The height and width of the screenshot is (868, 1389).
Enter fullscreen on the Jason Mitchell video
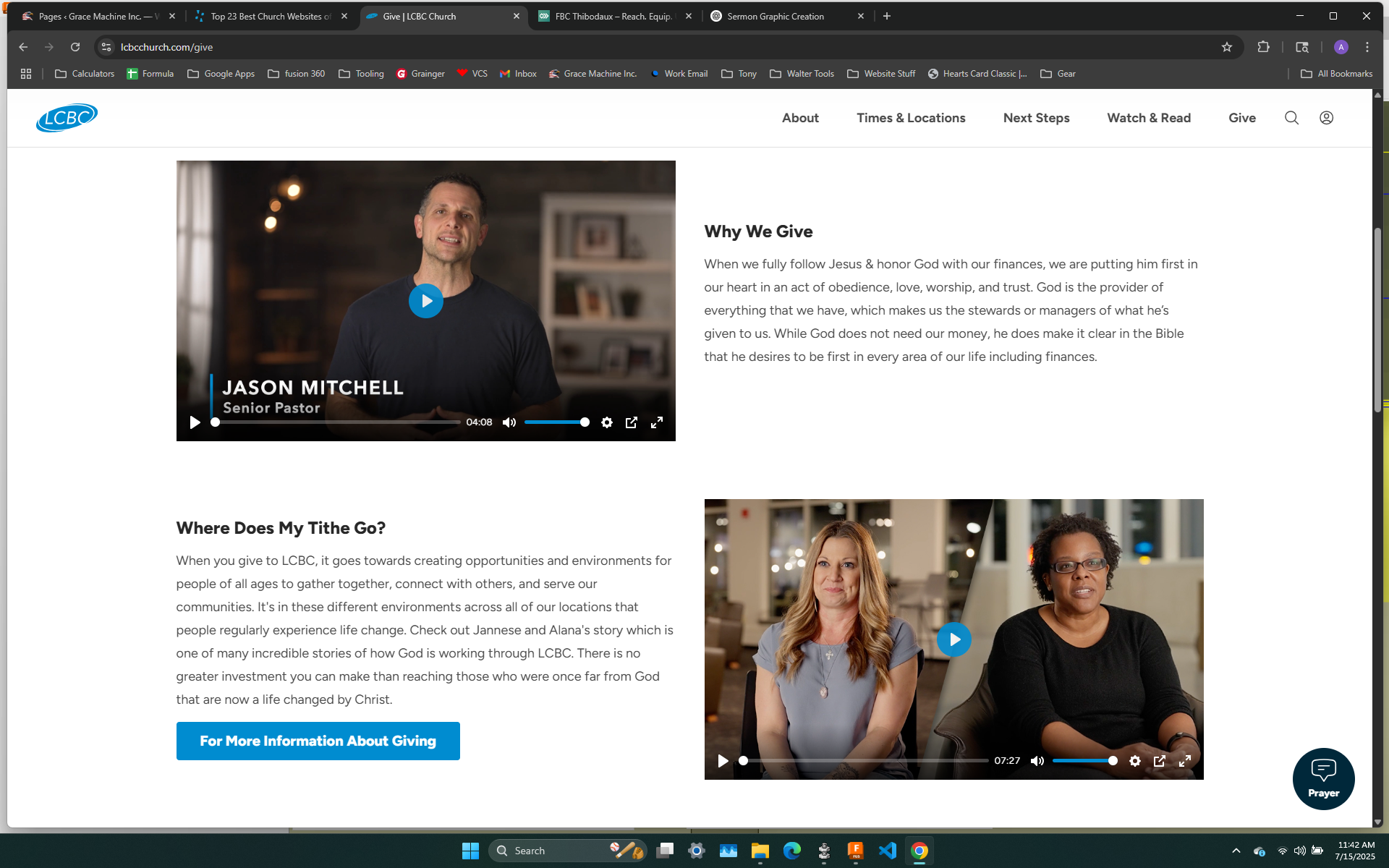(656, 422)
